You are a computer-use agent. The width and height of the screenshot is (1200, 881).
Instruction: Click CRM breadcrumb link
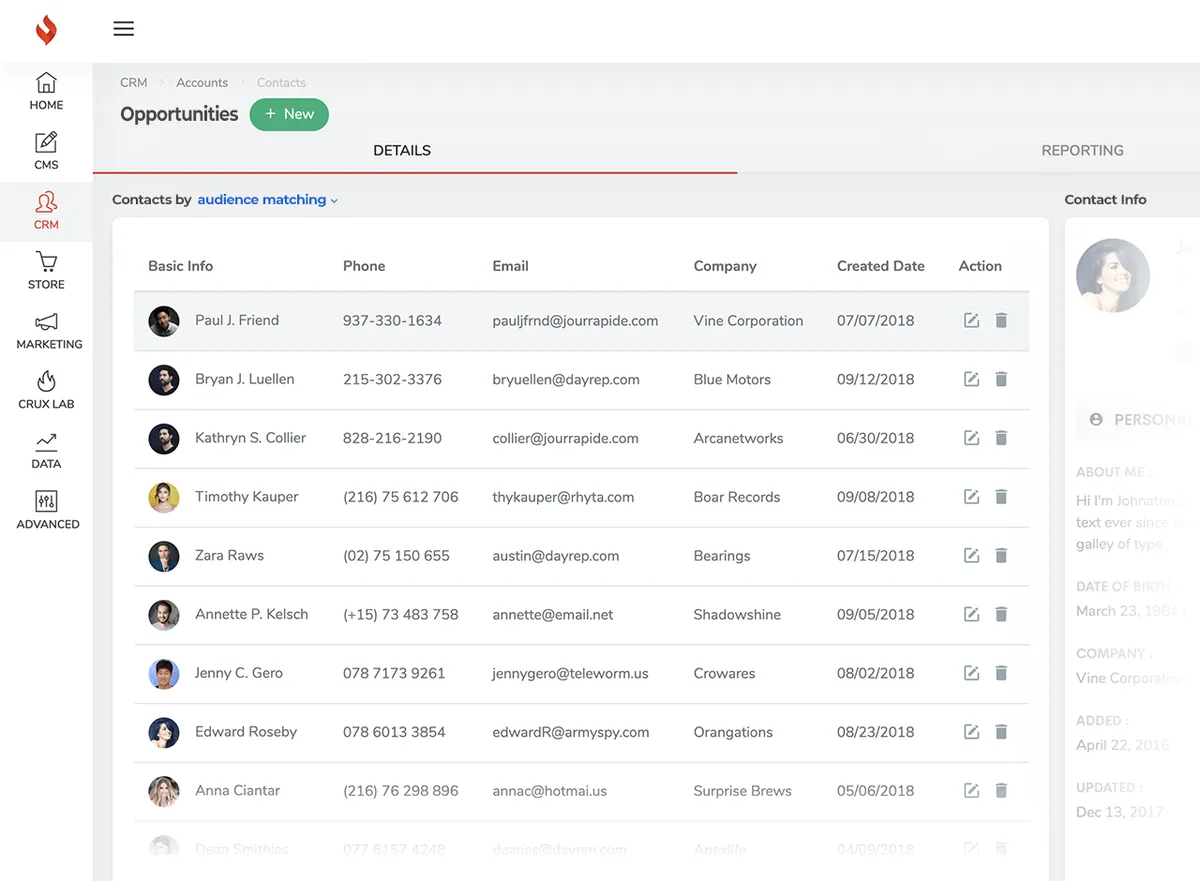point(133,83)
